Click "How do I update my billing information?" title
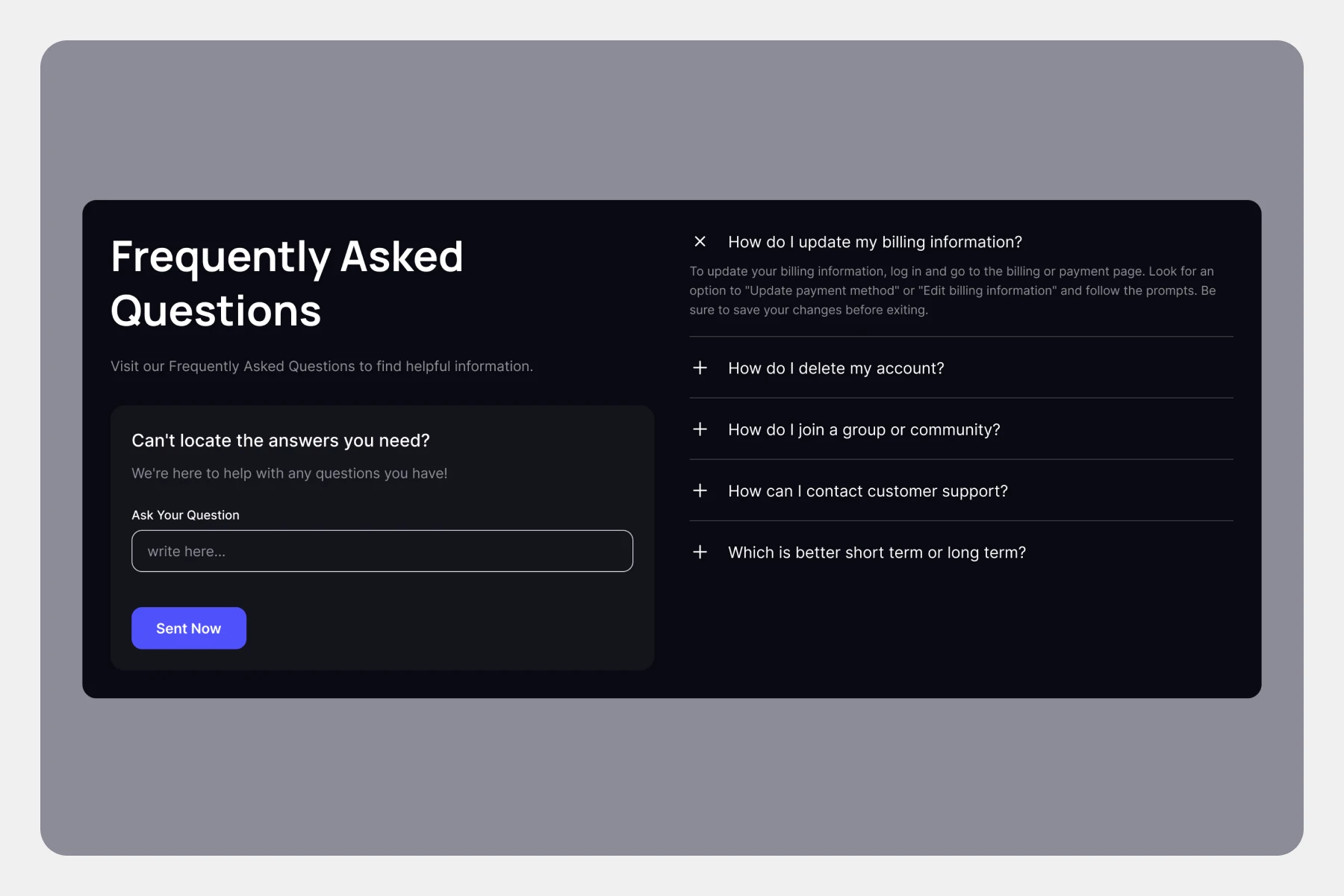This screenshot has height=896, width=1344. point(874,242)
